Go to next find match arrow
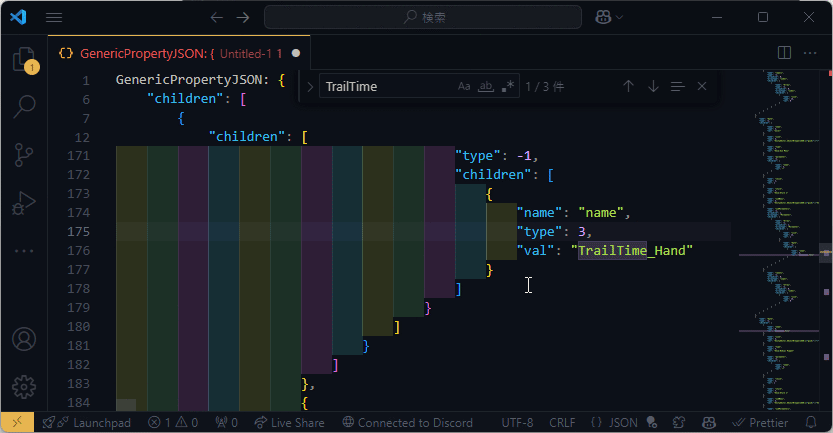 coord(653,87)
